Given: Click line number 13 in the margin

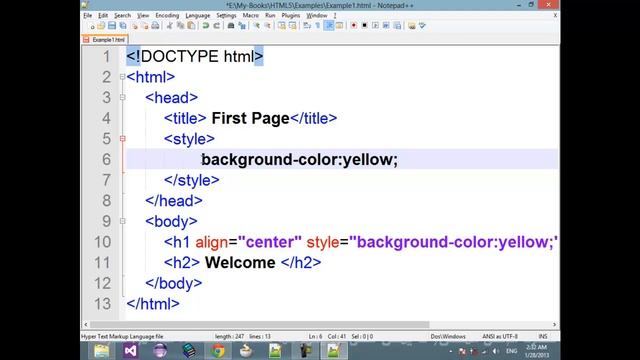Looking at the screenshot, I should [102, 304].
